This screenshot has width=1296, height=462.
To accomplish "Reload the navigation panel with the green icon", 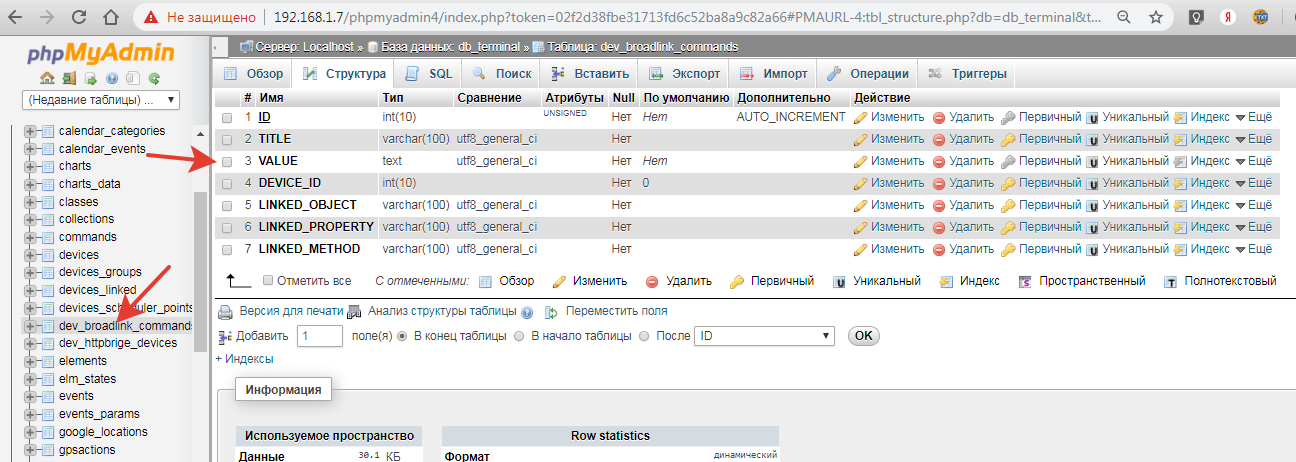I will tap(154, 78).
